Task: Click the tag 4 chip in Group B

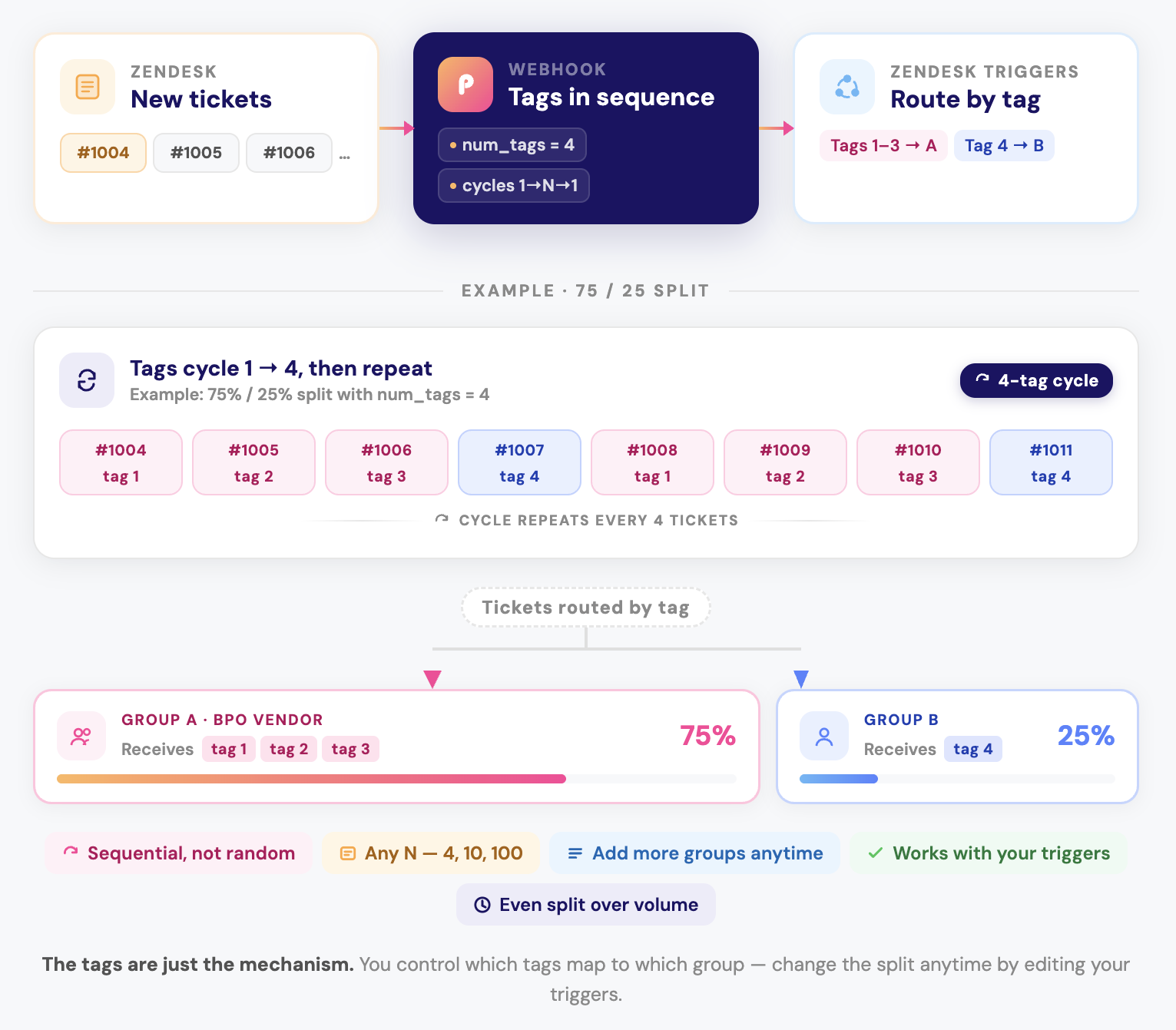Action: pos(973,749)
